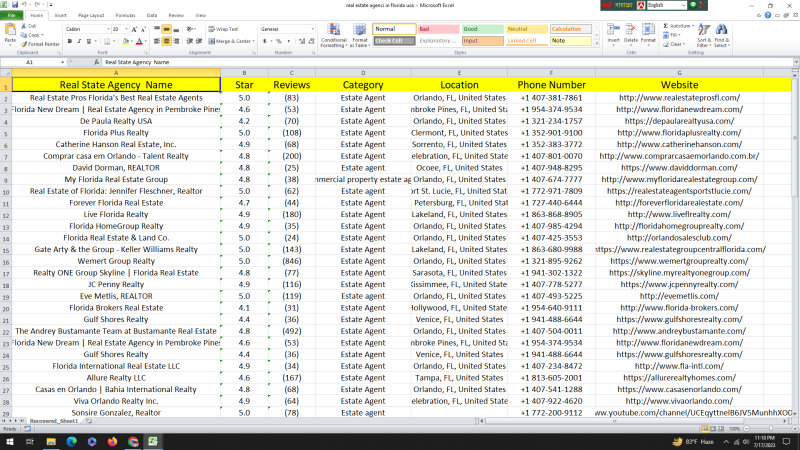800x450 pixels.
Task: Toggle Italic formatting
Action: point(79,41)
